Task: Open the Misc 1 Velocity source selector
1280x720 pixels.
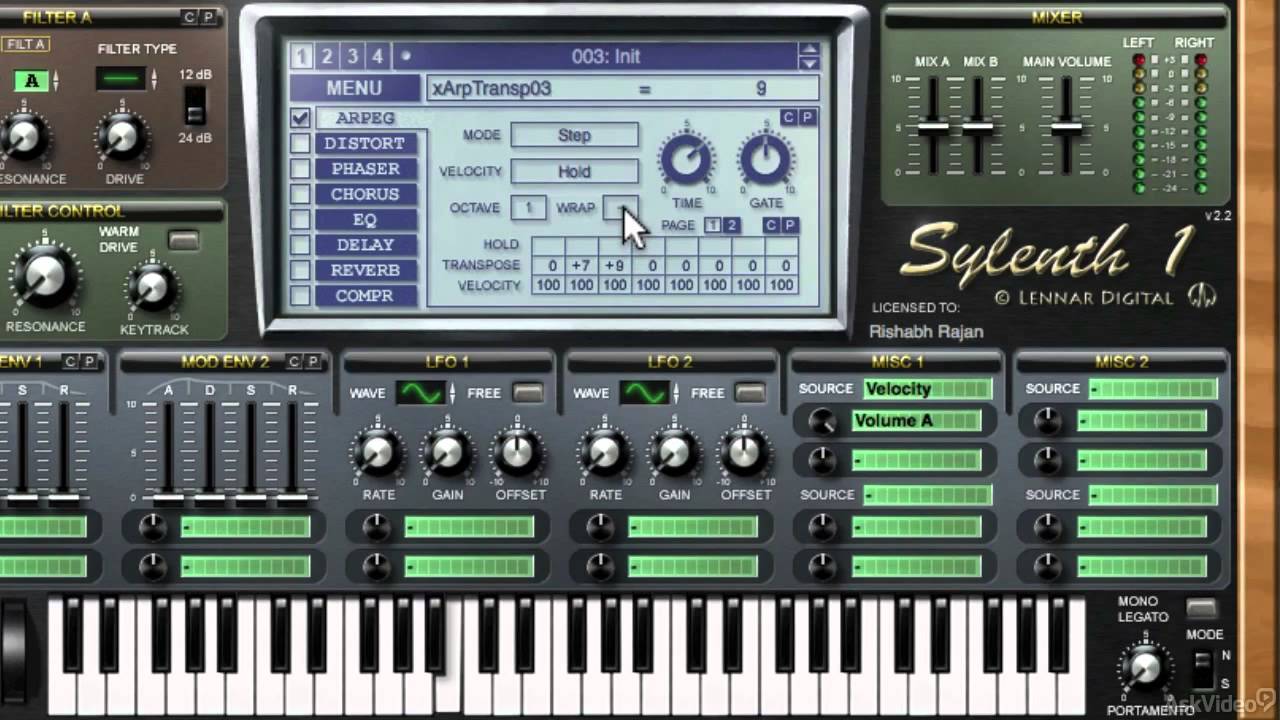Action: (928, 389)
